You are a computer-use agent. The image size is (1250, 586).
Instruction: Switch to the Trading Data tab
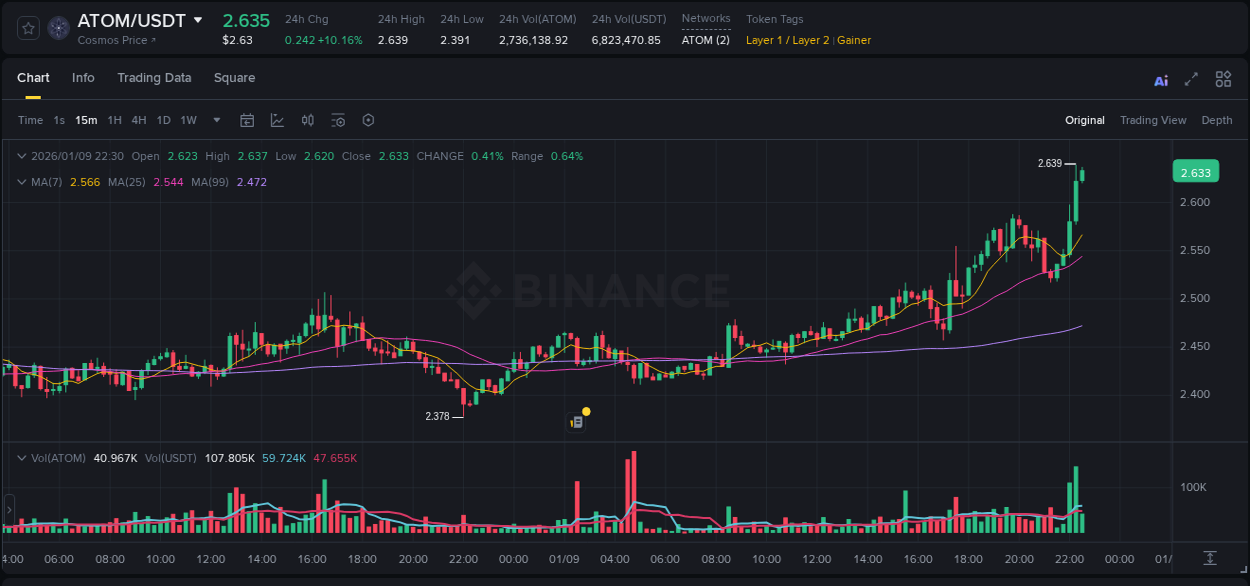click(154, 77)
